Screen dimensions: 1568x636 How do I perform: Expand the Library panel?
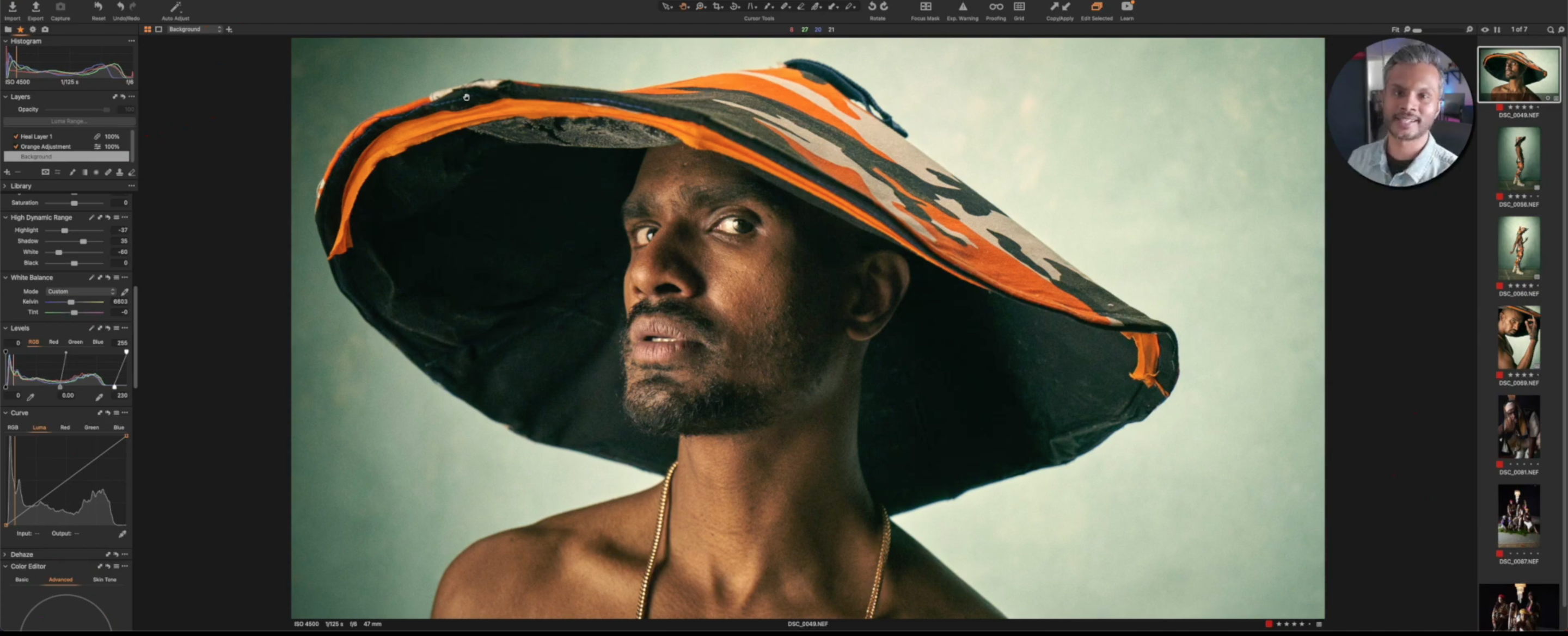5,186
